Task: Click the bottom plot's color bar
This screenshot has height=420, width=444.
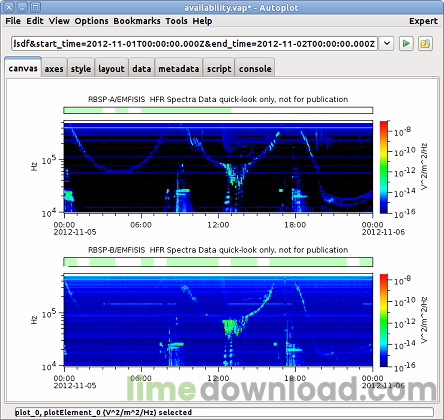Action: tap(384, 320)
